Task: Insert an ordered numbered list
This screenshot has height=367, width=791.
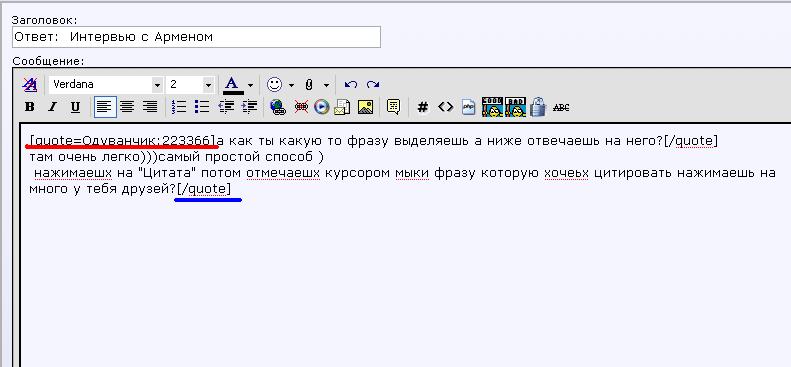Action: [x=179, y=107]
